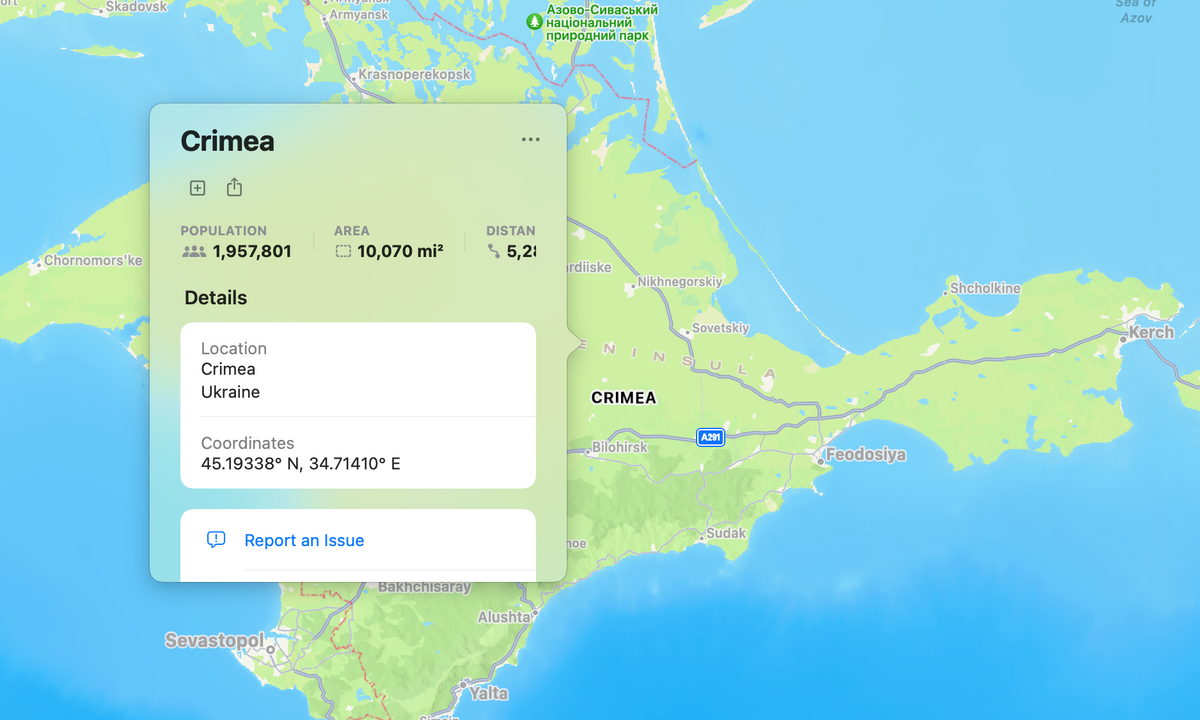The height and width of the screenshot is (720, 1200).
Task: Click the Yalta city label
Action: click(x=489, y=693)
